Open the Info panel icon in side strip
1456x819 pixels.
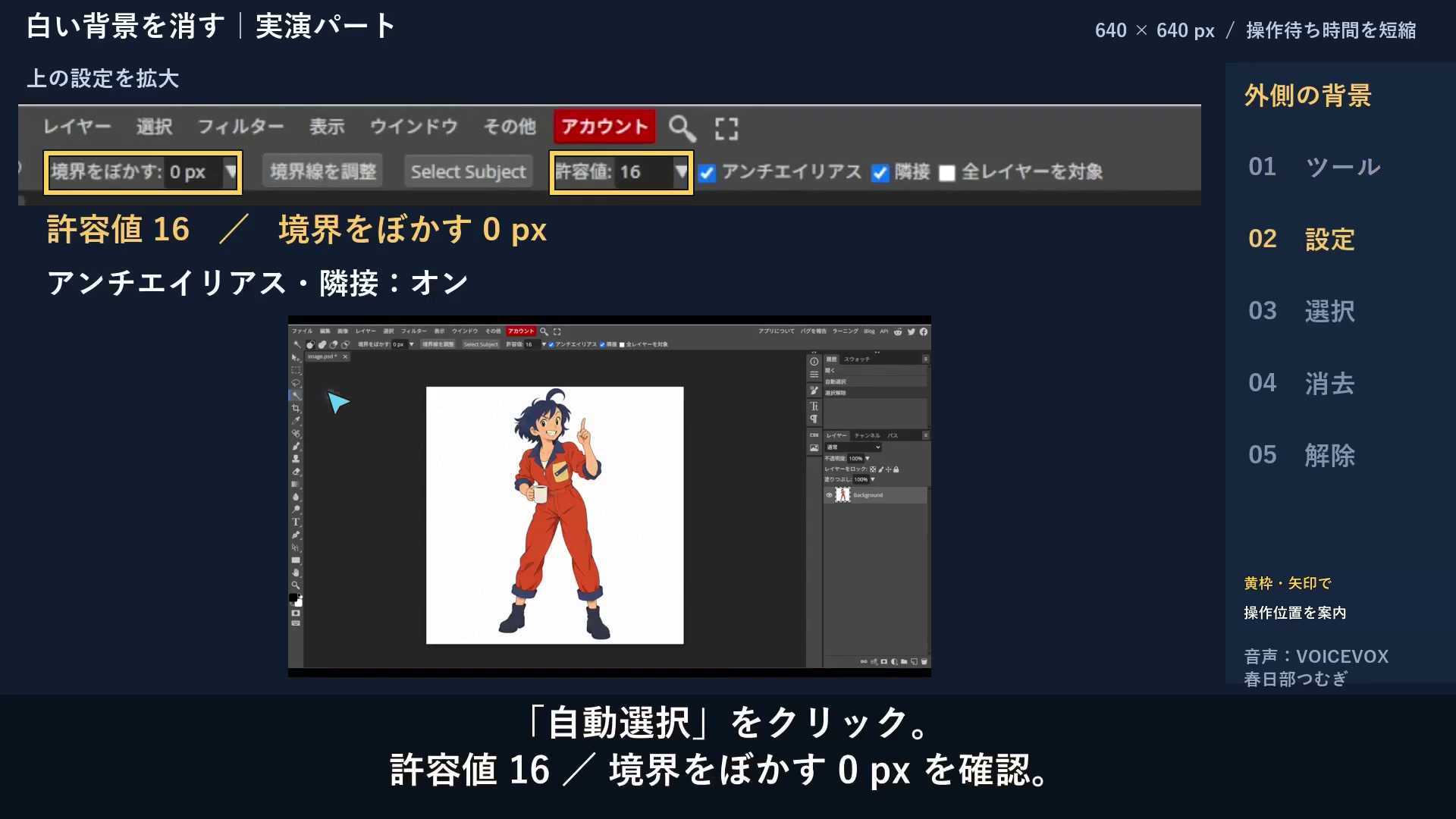[814, 362]
